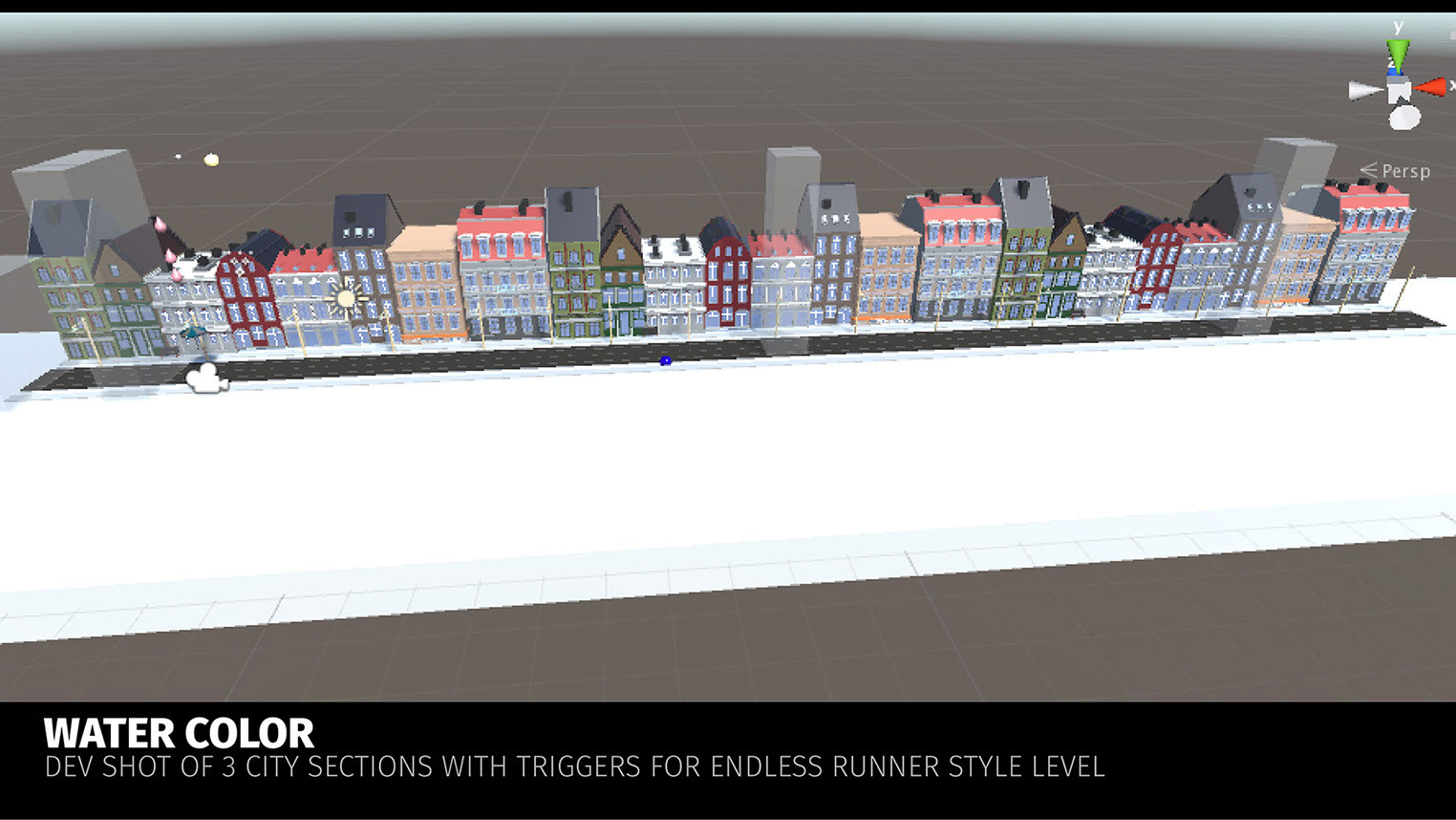Screen dimensions: 1456x820
Task: Click the WATER COLOR title text
Action: click(x=179, y=734)
